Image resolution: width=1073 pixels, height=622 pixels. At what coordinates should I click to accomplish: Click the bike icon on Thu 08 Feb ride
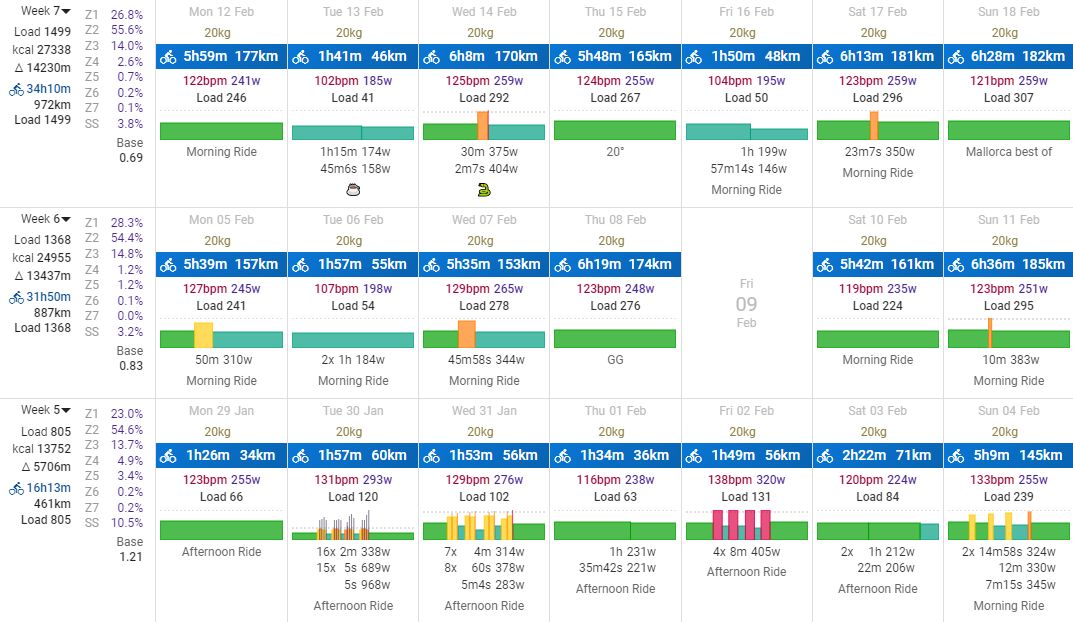[x=562, y=265]
